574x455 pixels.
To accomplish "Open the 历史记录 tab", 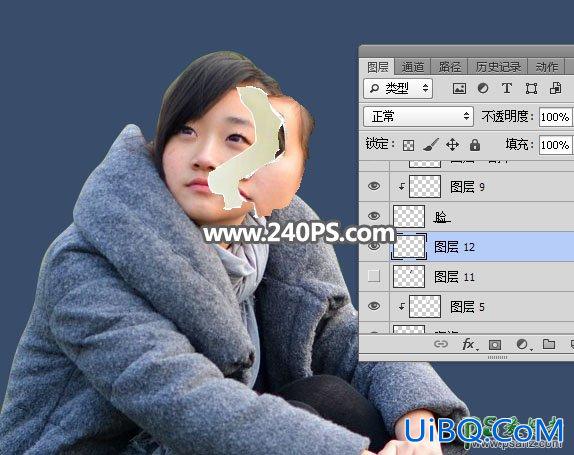I will point(498,67).
